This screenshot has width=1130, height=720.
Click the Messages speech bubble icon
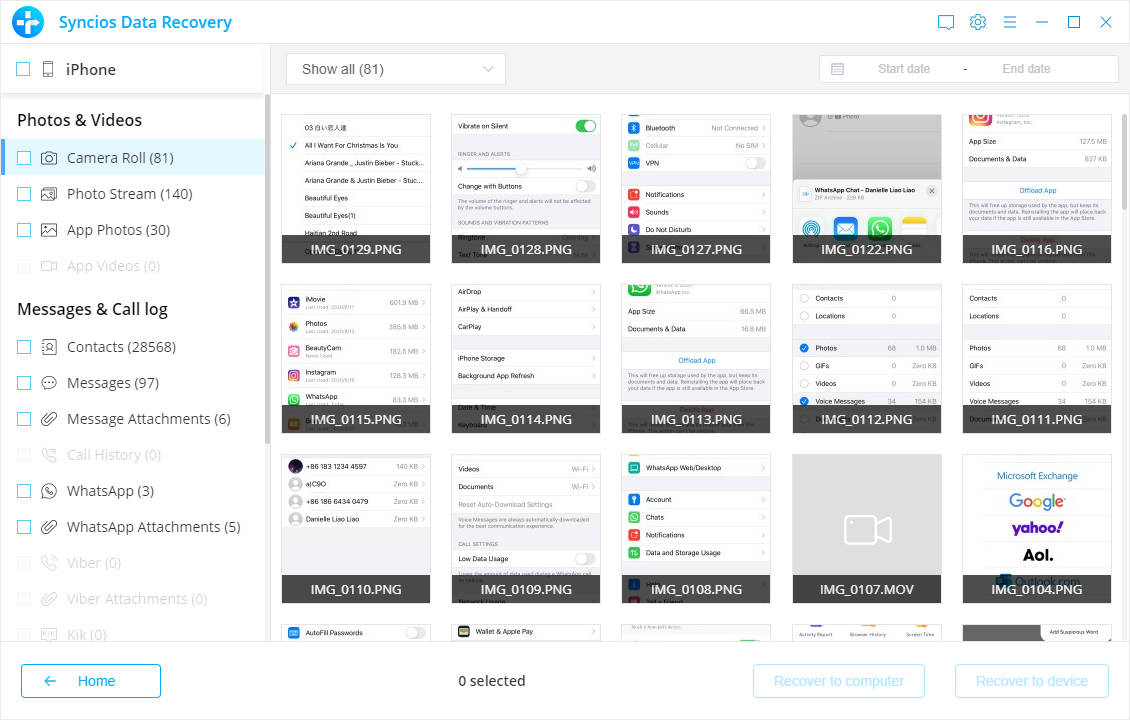tap(49, 383)
